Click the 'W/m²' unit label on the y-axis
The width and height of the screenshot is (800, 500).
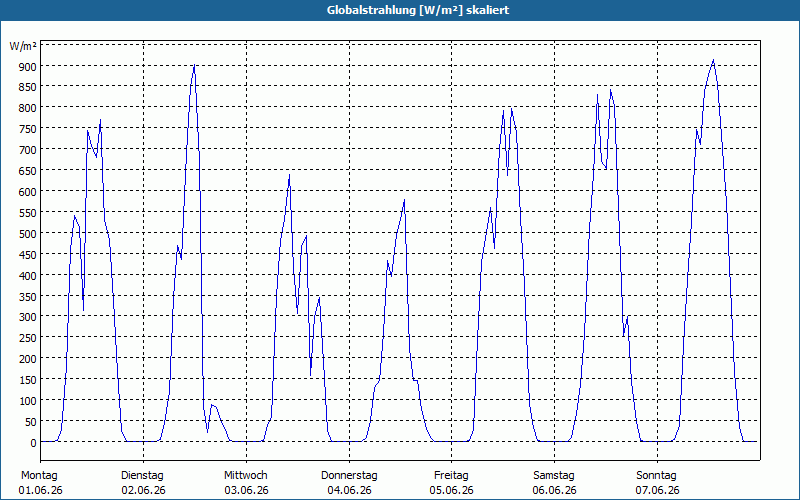23,46
